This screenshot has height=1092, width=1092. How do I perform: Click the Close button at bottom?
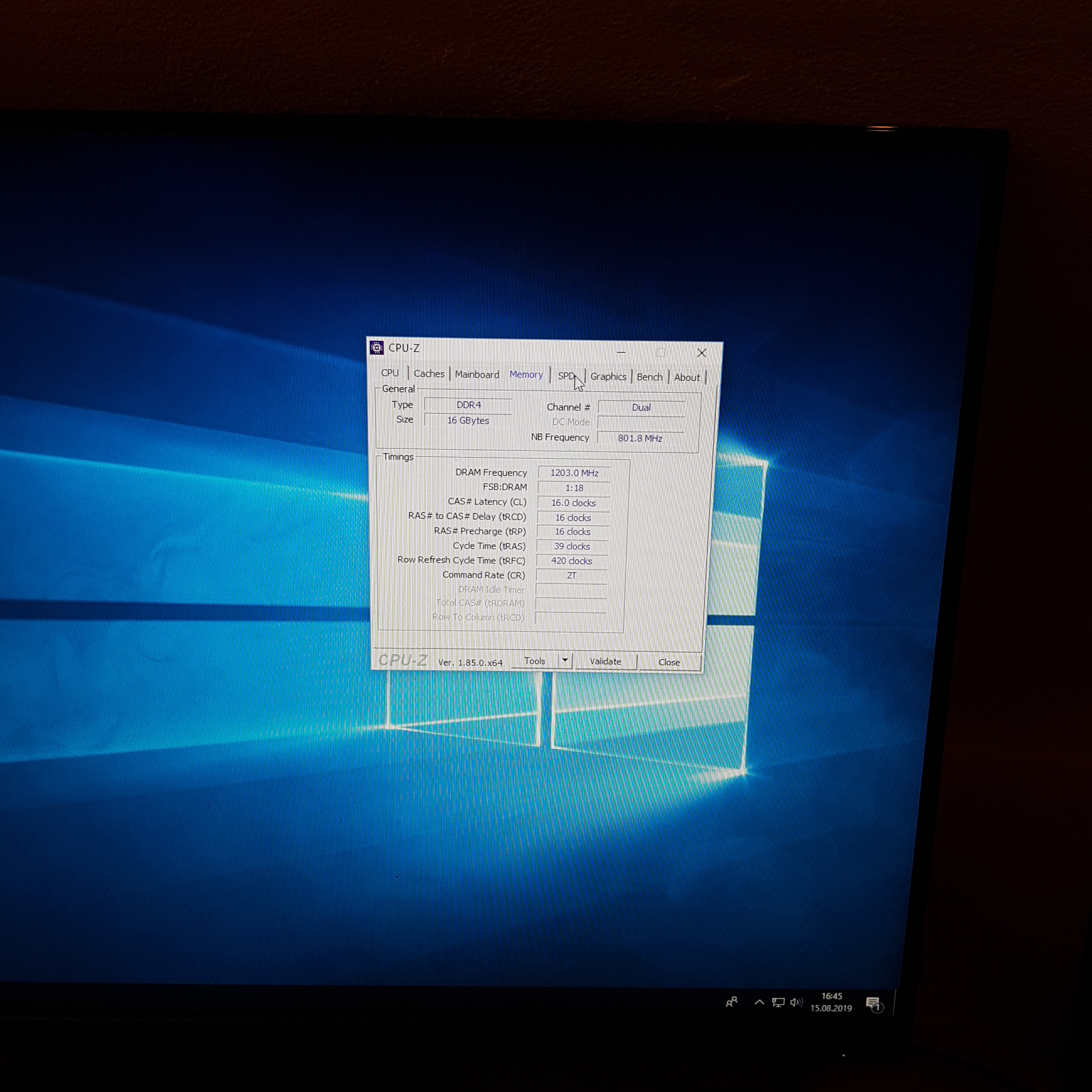pyautogui.click(x=669, y=662)
